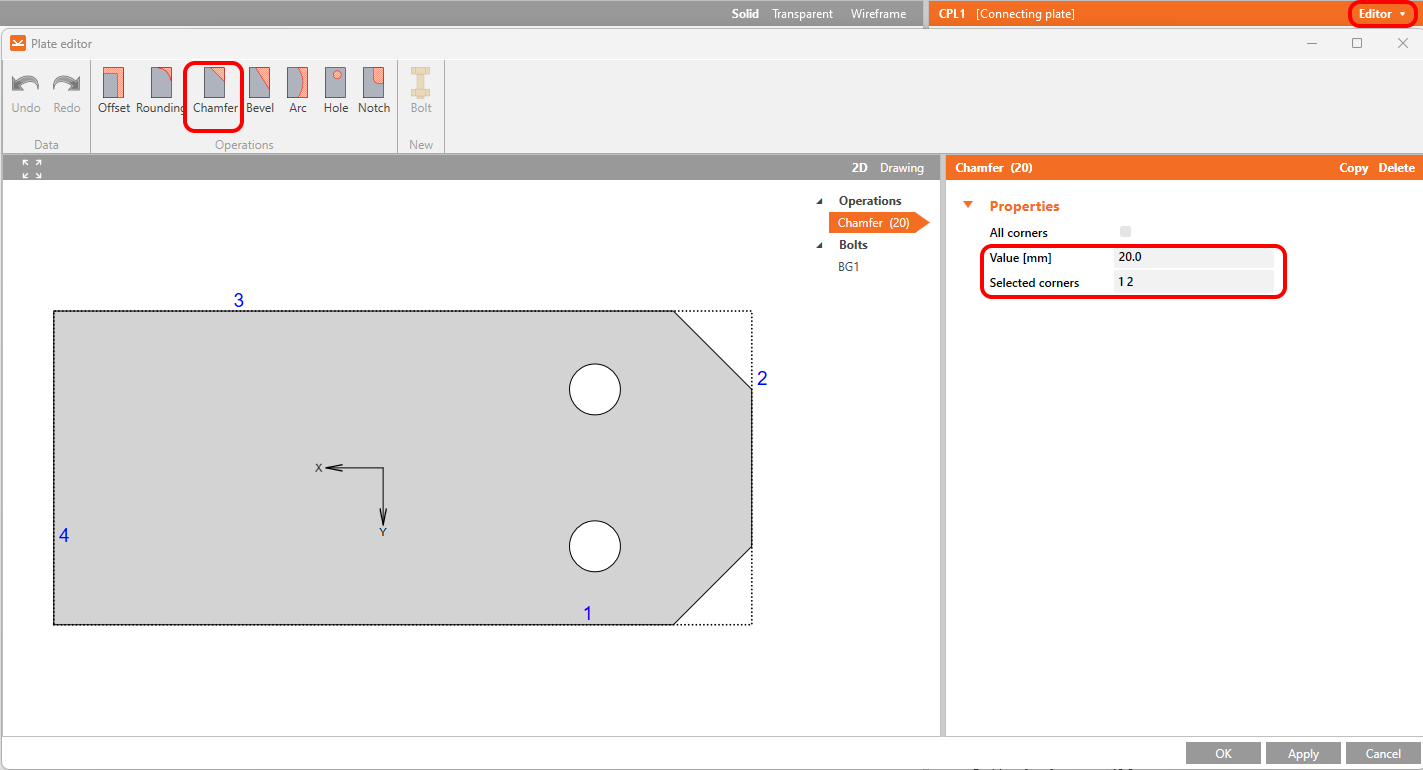Switch to Wireframe display mode

pyautogui.click(x=878, y=14)
